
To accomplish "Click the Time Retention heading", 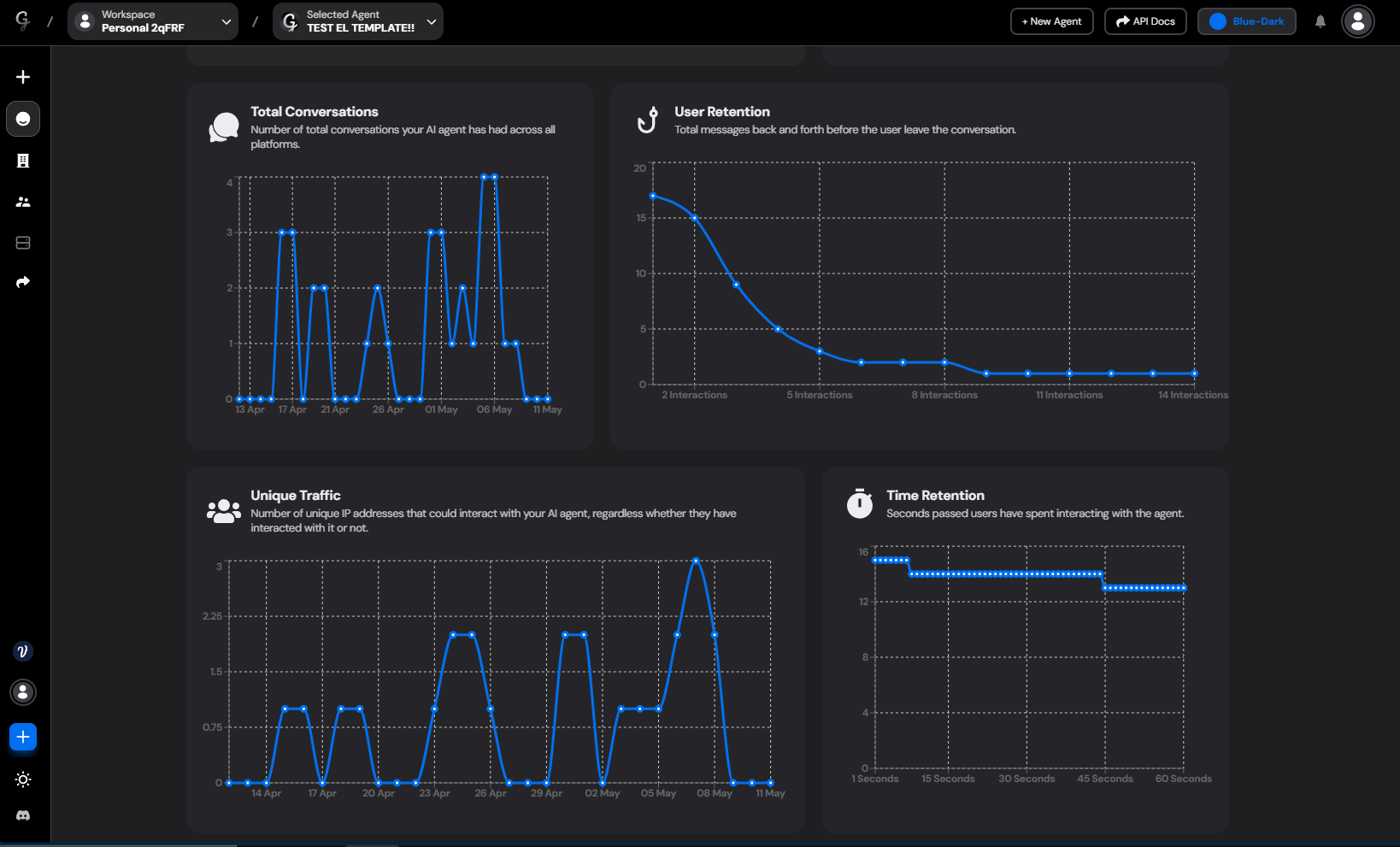I will (x=935, y=496).
